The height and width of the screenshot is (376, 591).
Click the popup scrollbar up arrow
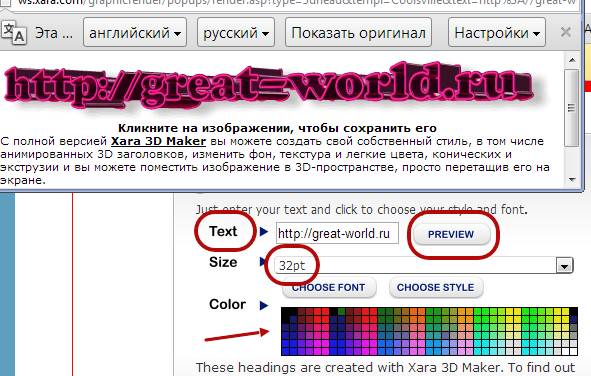tap(572, 60)
